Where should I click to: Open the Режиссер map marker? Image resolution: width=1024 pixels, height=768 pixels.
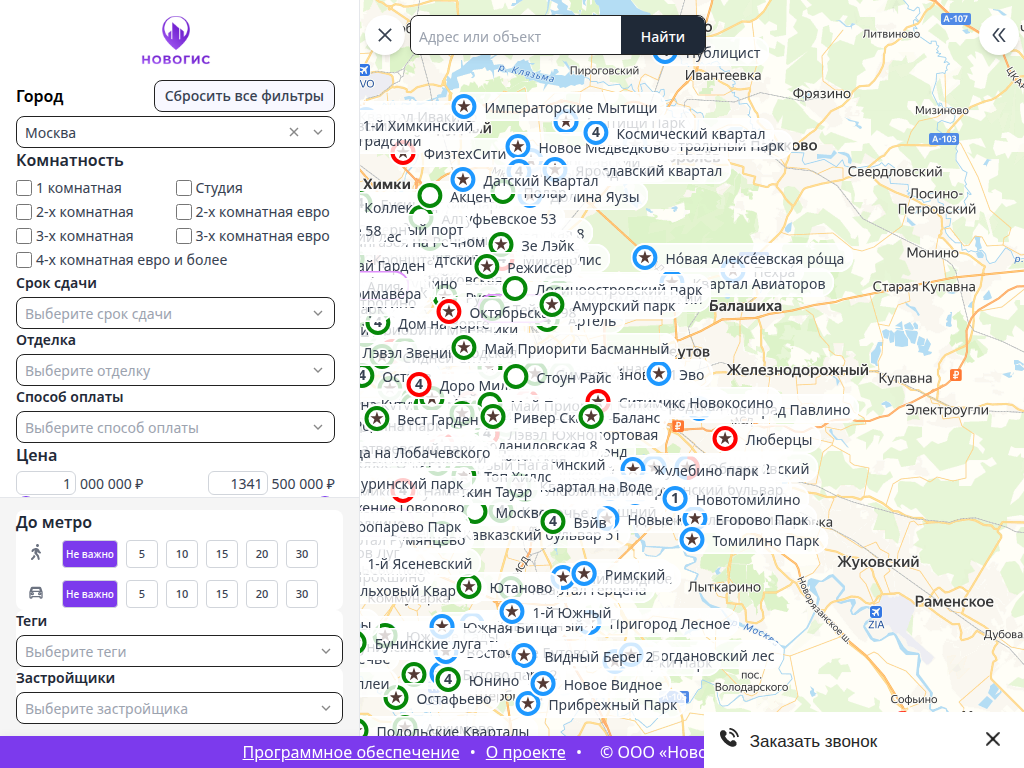487,266
